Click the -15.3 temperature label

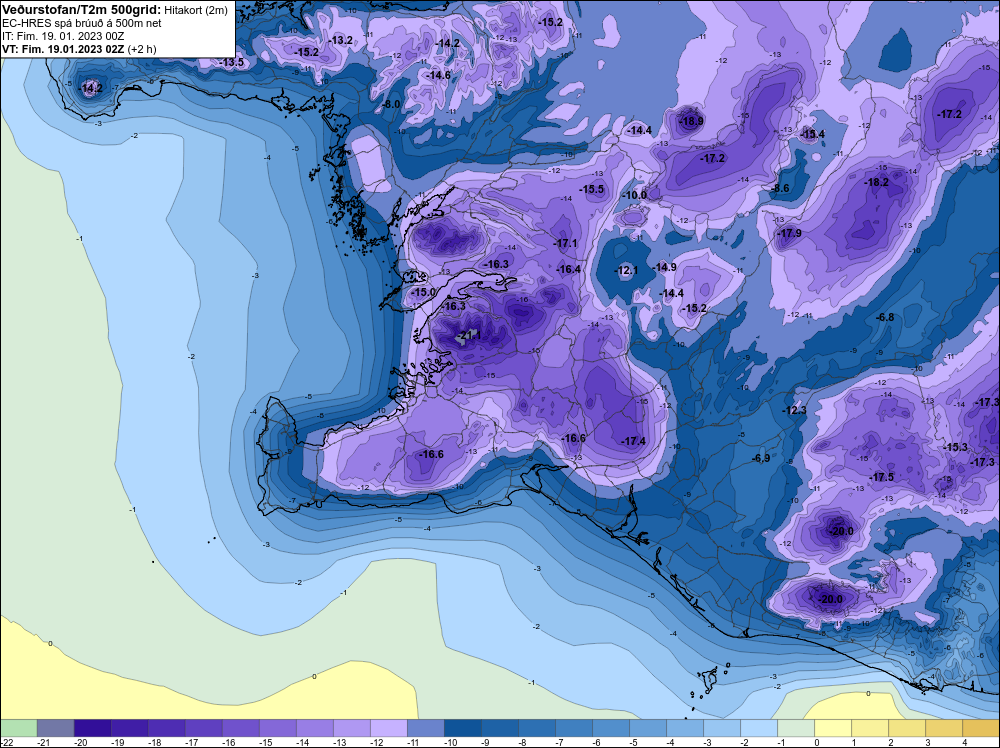(955, 448)
